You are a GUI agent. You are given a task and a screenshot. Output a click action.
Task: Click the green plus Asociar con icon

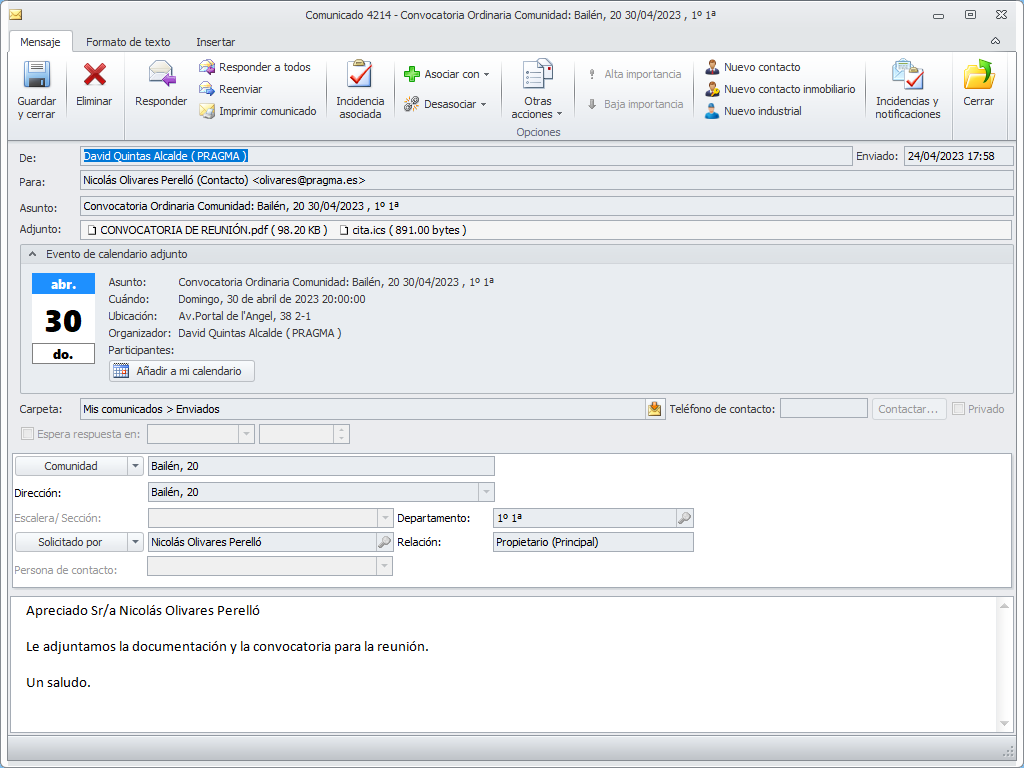pos(411,74)
